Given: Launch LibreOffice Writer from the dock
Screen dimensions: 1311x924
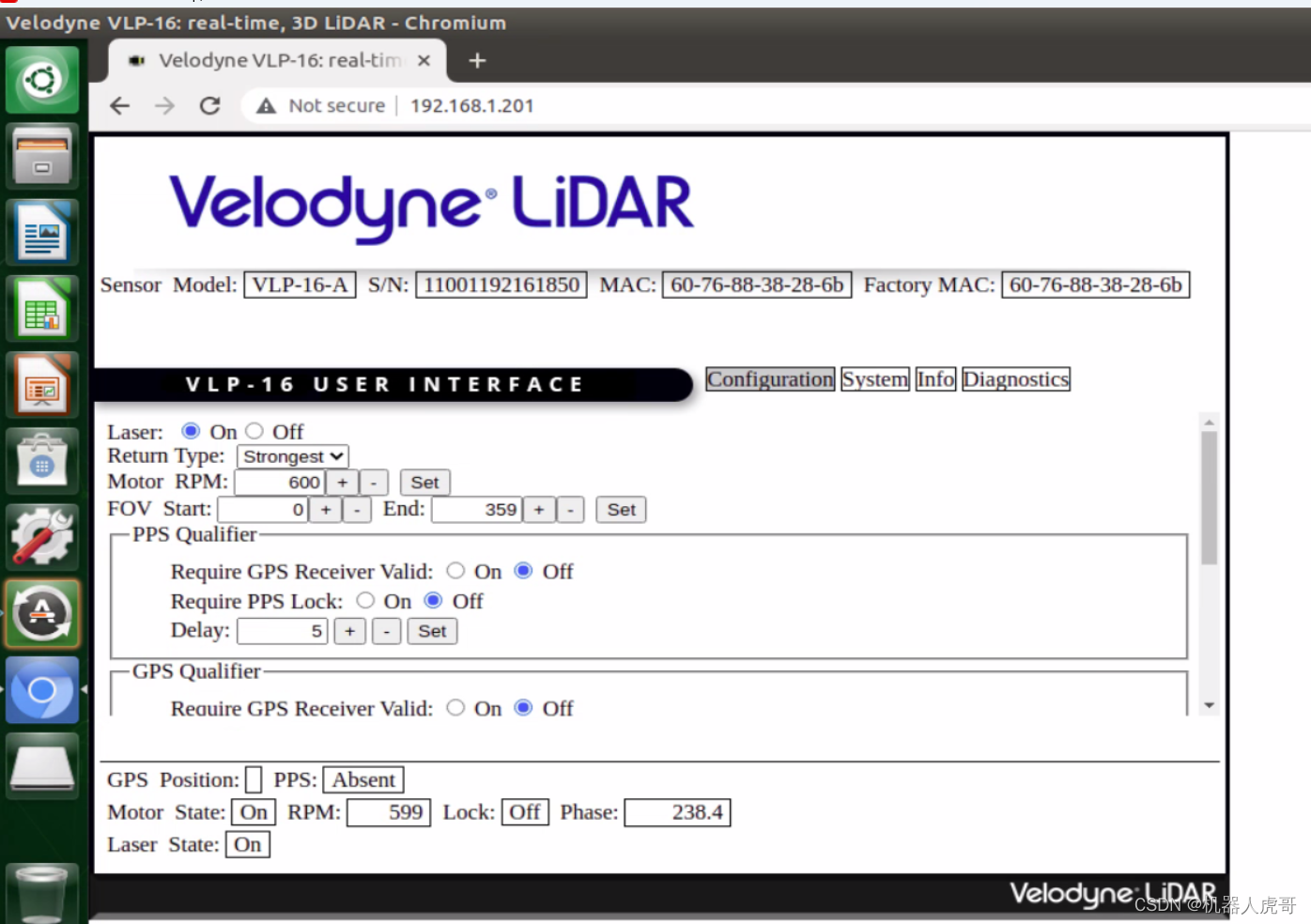Looking at the screenshot, I should pos(42,232).
